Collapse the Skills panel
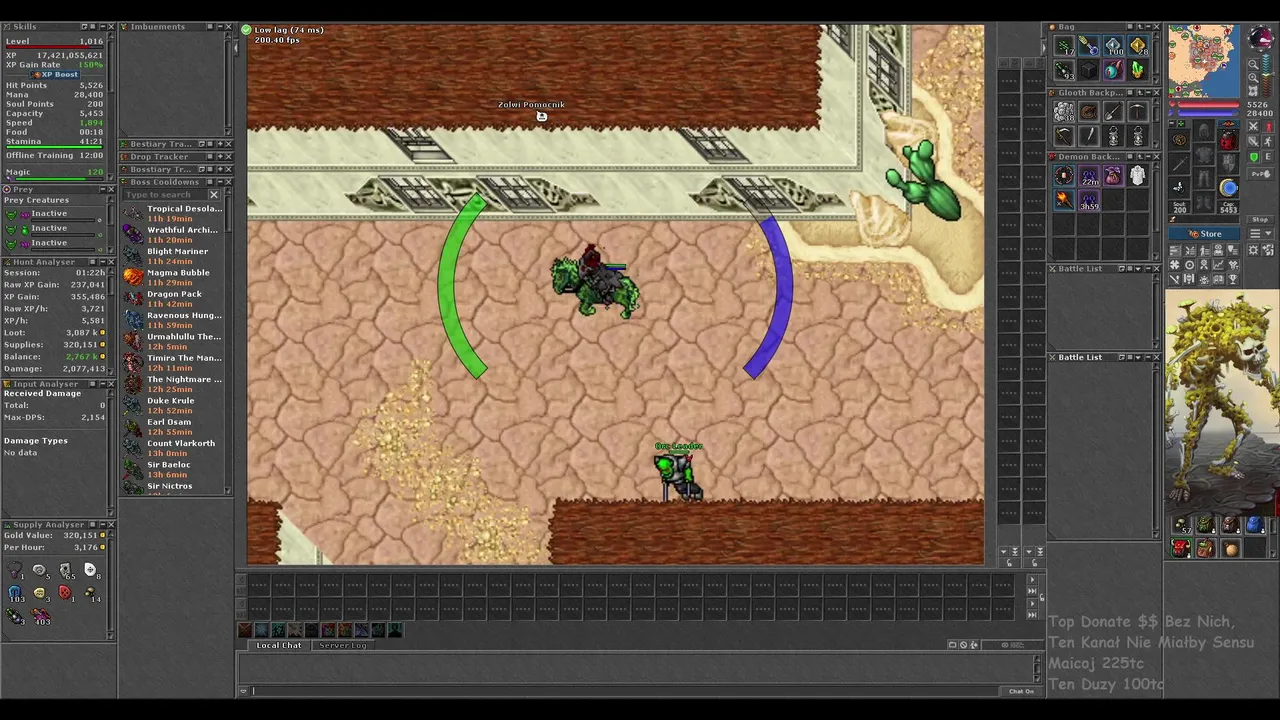This screenshot has width=1280, height=720. coord(102,27)
